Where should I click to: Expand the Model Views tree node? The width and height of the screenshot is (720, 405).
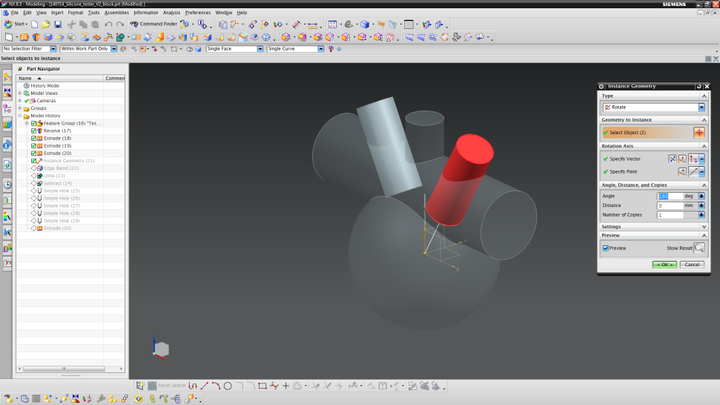click(20, 93)
